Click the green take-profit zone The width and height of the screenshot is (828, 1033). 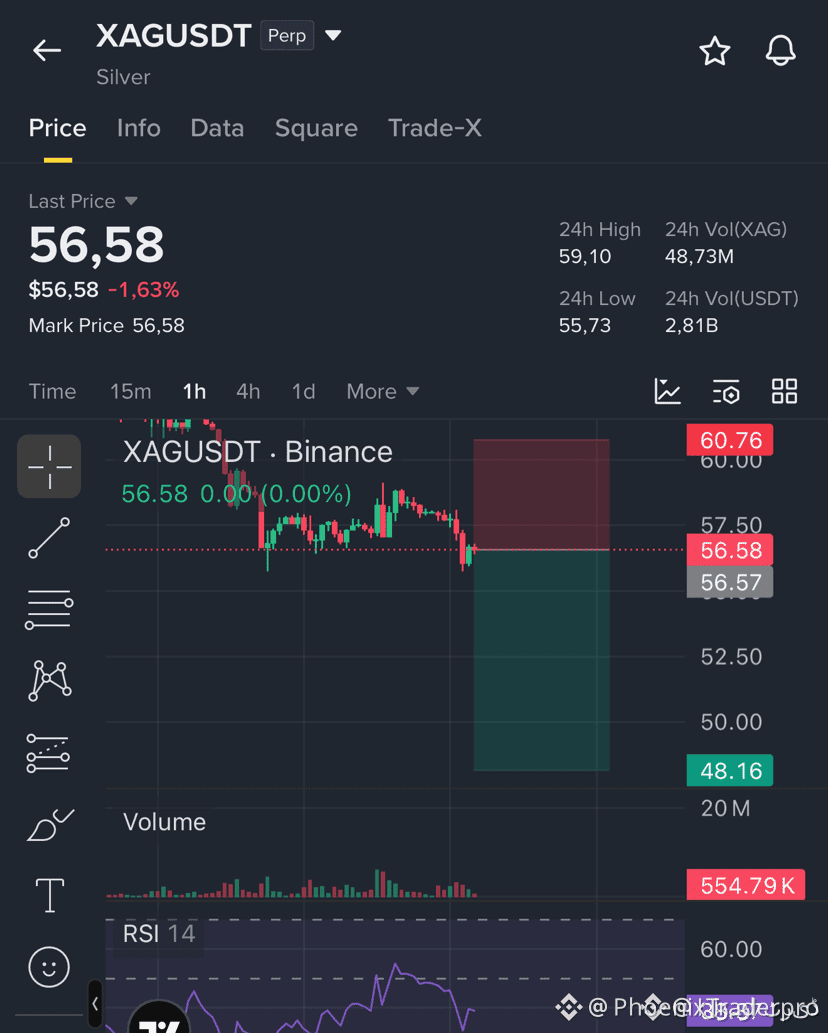coord(541,660)
